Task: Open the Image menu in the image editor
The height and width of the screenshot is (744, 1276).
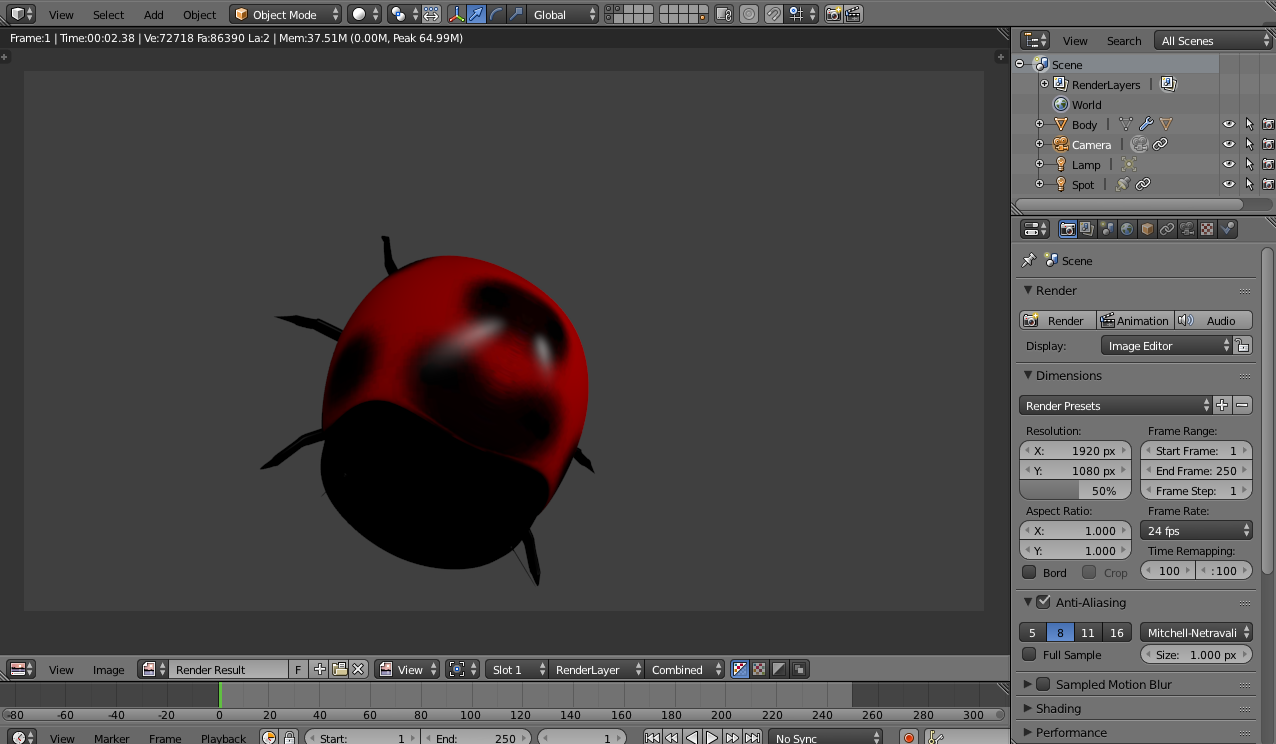Action: (108, 670)
